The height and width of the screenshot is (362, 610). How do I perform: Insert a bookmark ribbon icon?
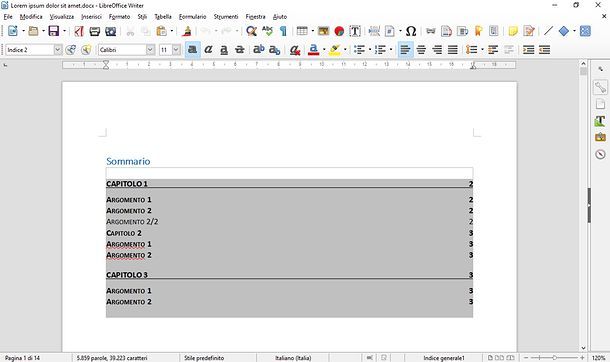(x=478, y=31)
